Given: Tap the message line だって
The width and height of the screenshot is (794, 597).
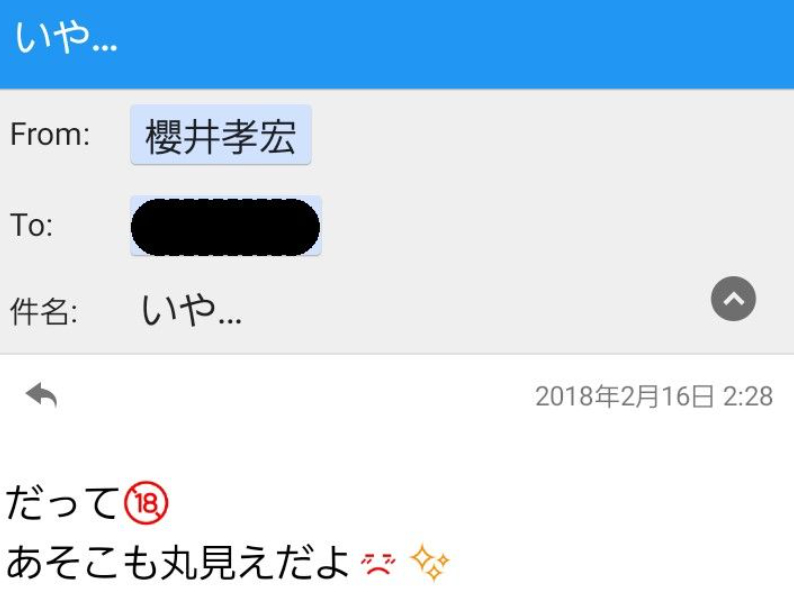Looking at the screenshot, I should pos(62,502).
